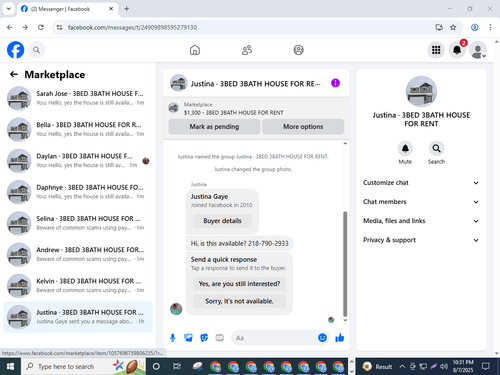Click the browser back arrow
Image resolution: width=500 pixels, height=375 pixels.
10,27
